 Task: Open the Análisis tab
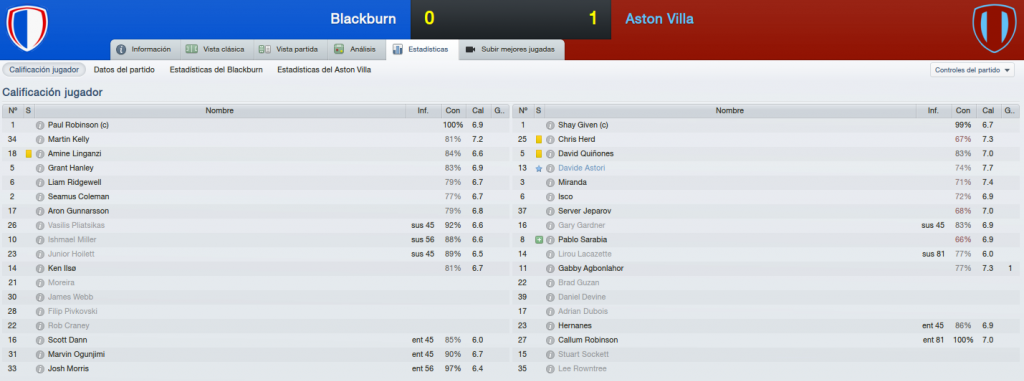(355, 49)
